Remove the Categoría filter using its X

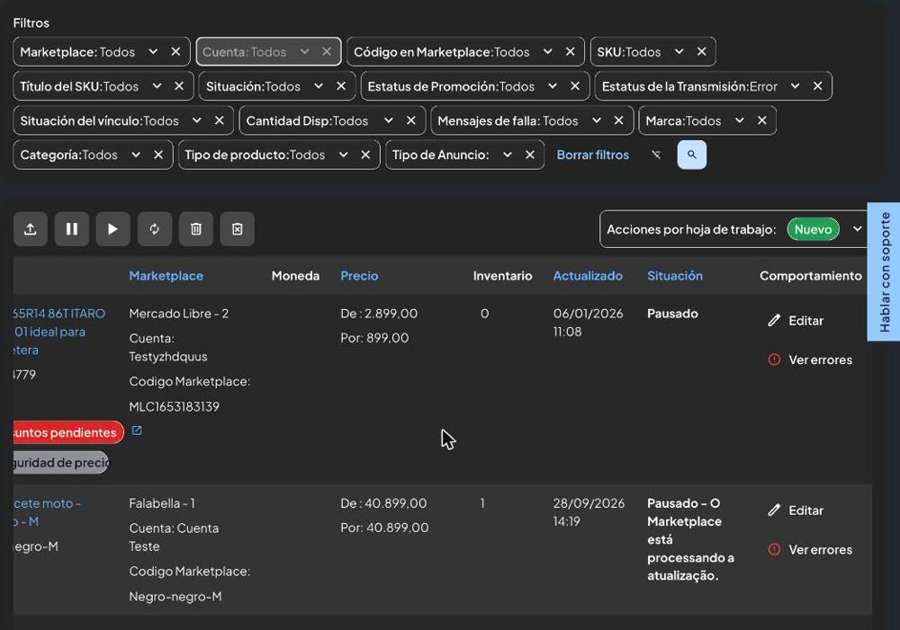tap(158, 155)
